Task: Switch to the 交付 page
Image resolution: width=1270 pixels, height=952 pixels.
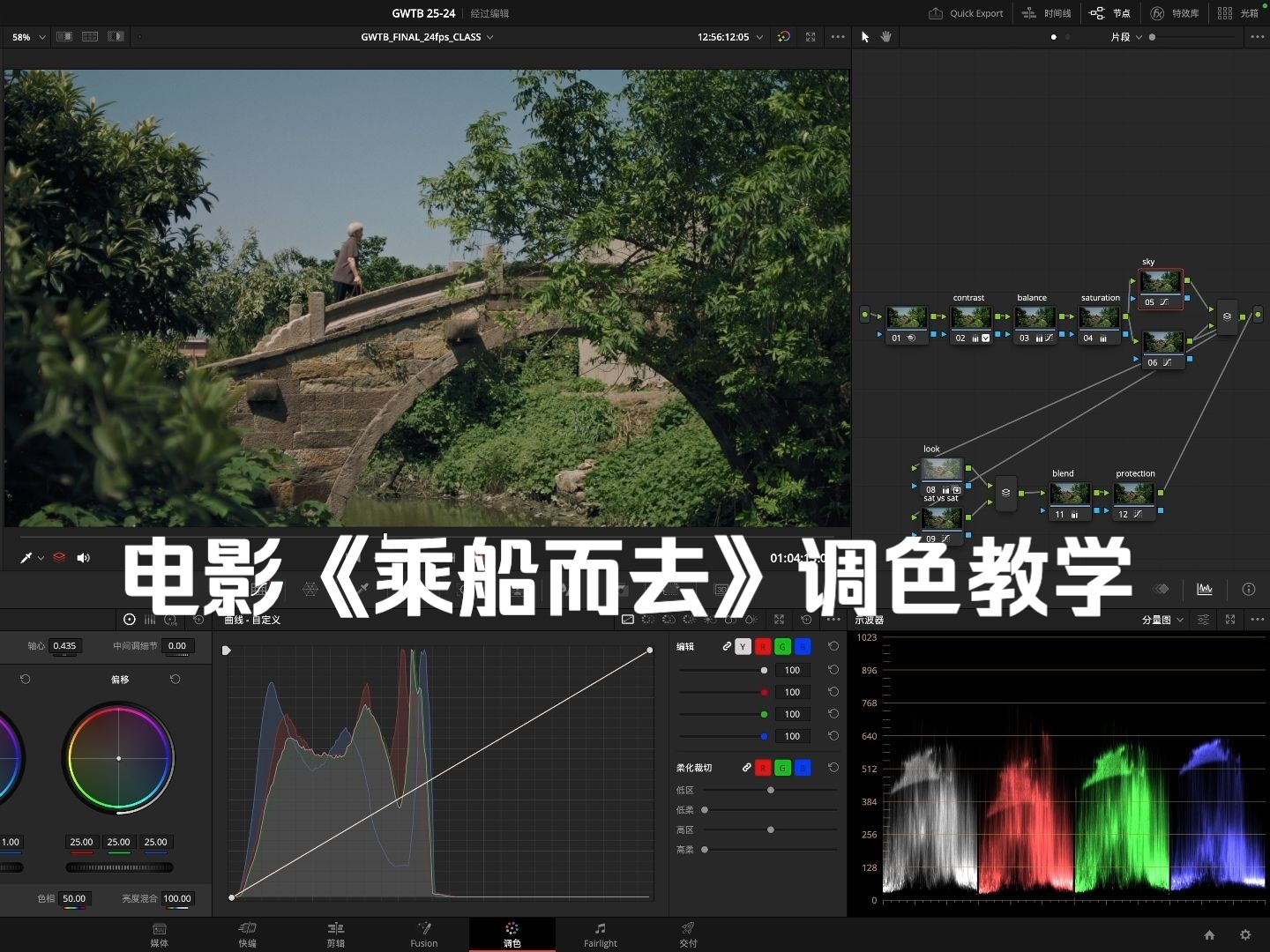Action: point(689,935)
